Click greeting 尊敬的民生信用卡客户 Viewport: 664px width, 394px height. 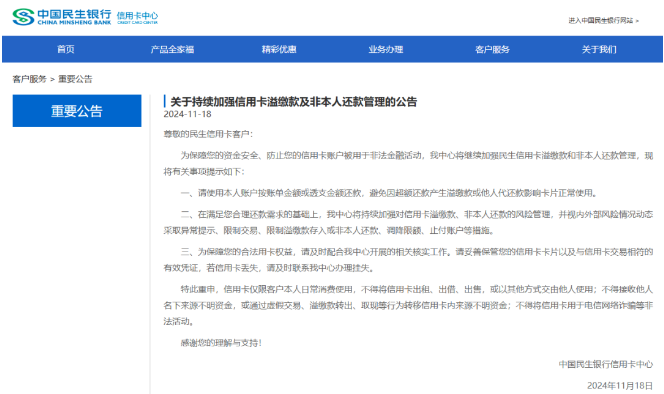[x=208, y=134]
